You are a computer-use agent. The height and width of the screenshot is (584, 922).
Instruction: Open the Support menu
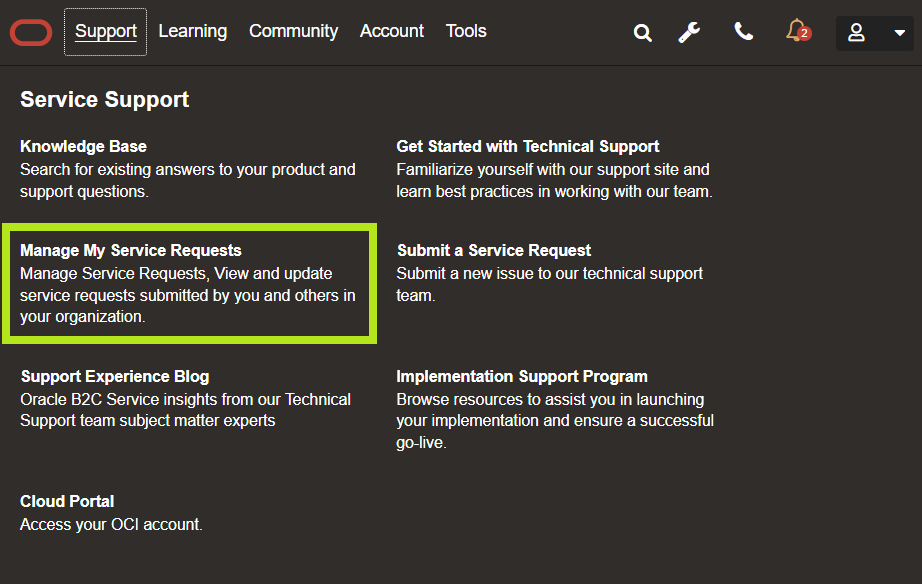[x=105, y=32]
